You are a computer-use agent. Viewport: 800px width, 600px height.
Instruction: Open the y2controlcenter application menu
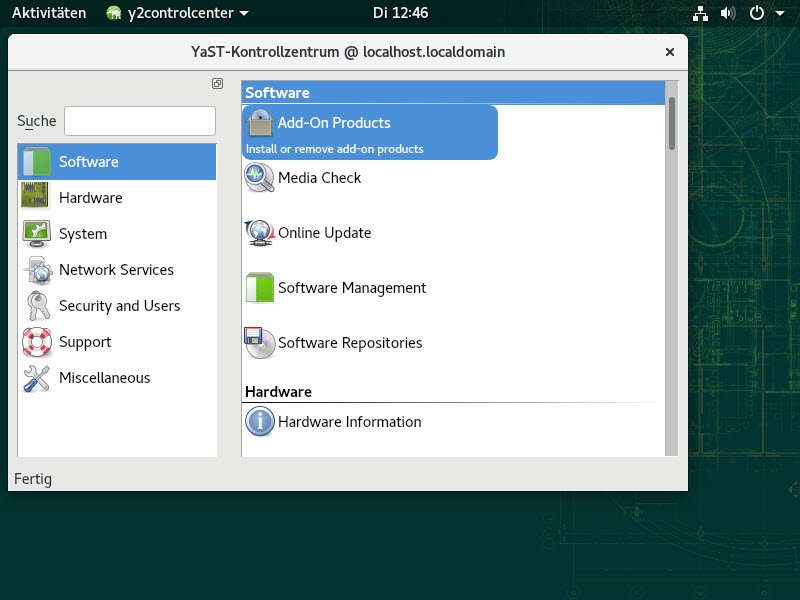point(178,13)
